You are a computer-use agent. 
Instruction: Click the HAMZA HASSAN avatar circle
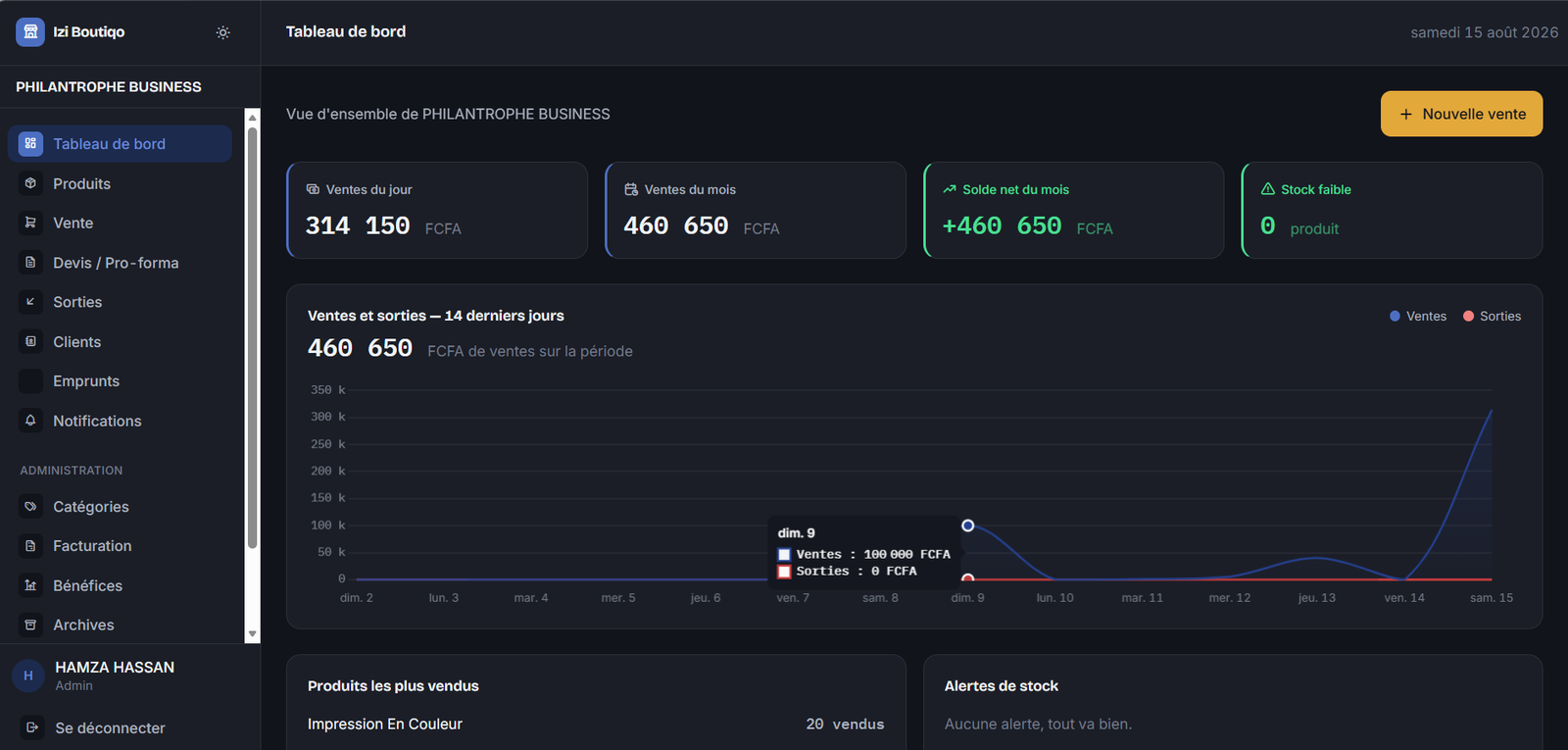point(27,675)
